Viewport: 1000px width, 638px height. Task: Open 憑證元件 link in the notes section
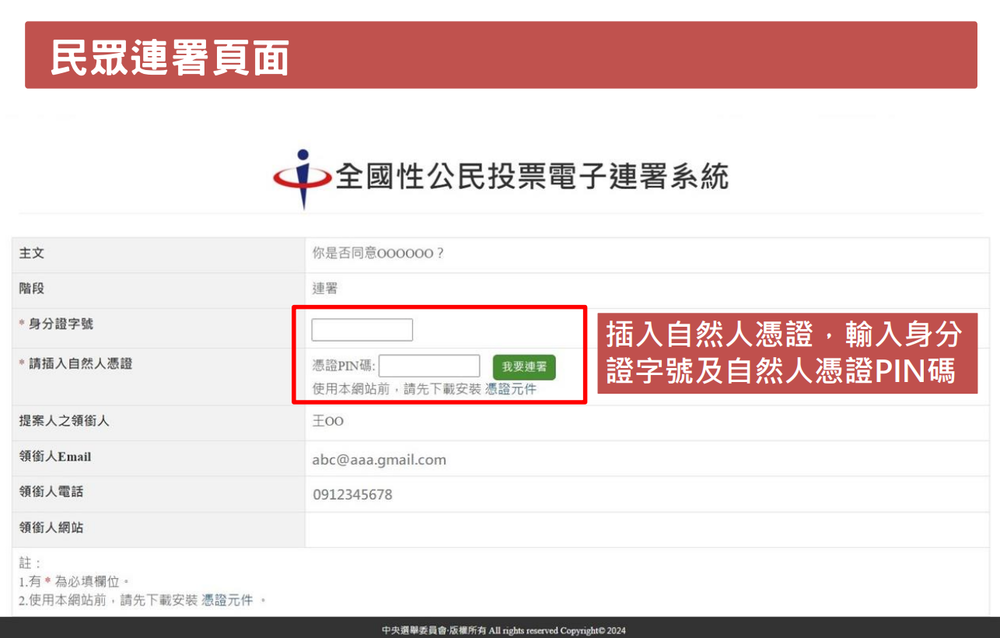coord(227,600)
